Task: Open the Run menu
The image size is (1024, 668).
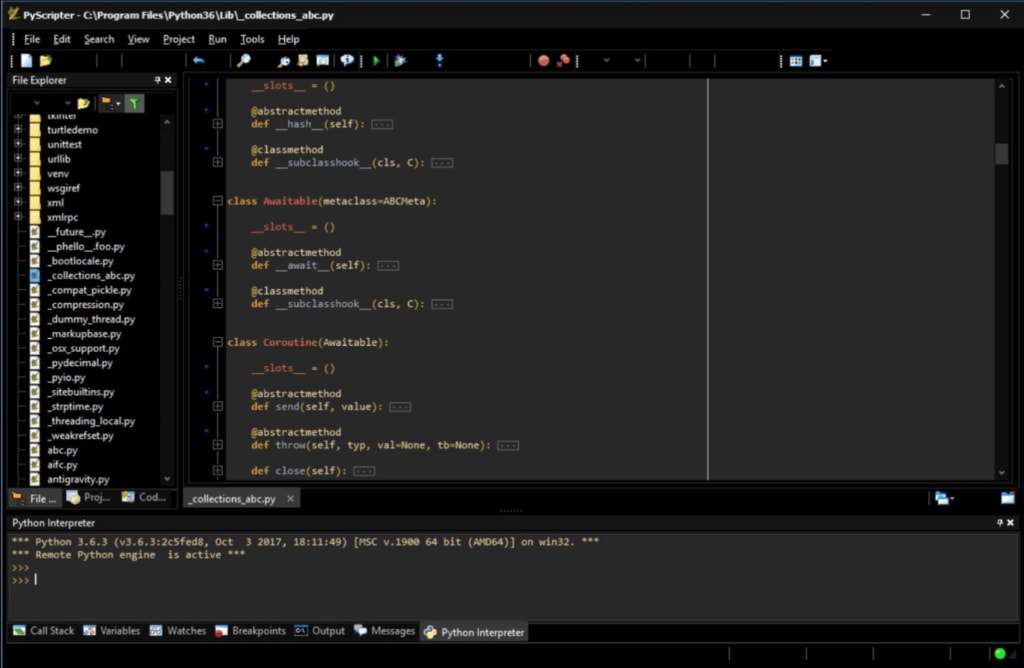Action: 217,39
